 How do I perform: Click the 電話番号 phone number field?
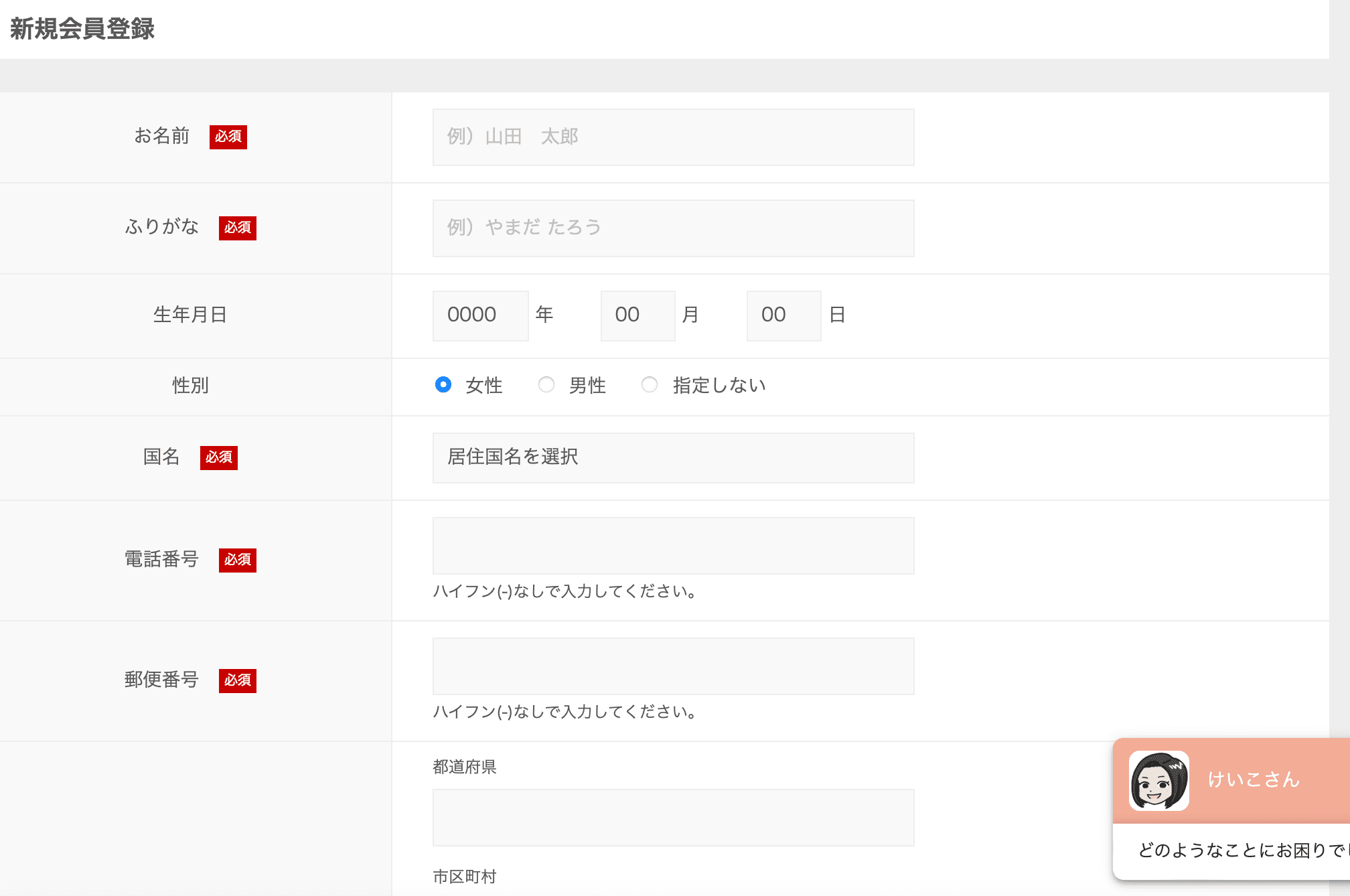point(673,546)
